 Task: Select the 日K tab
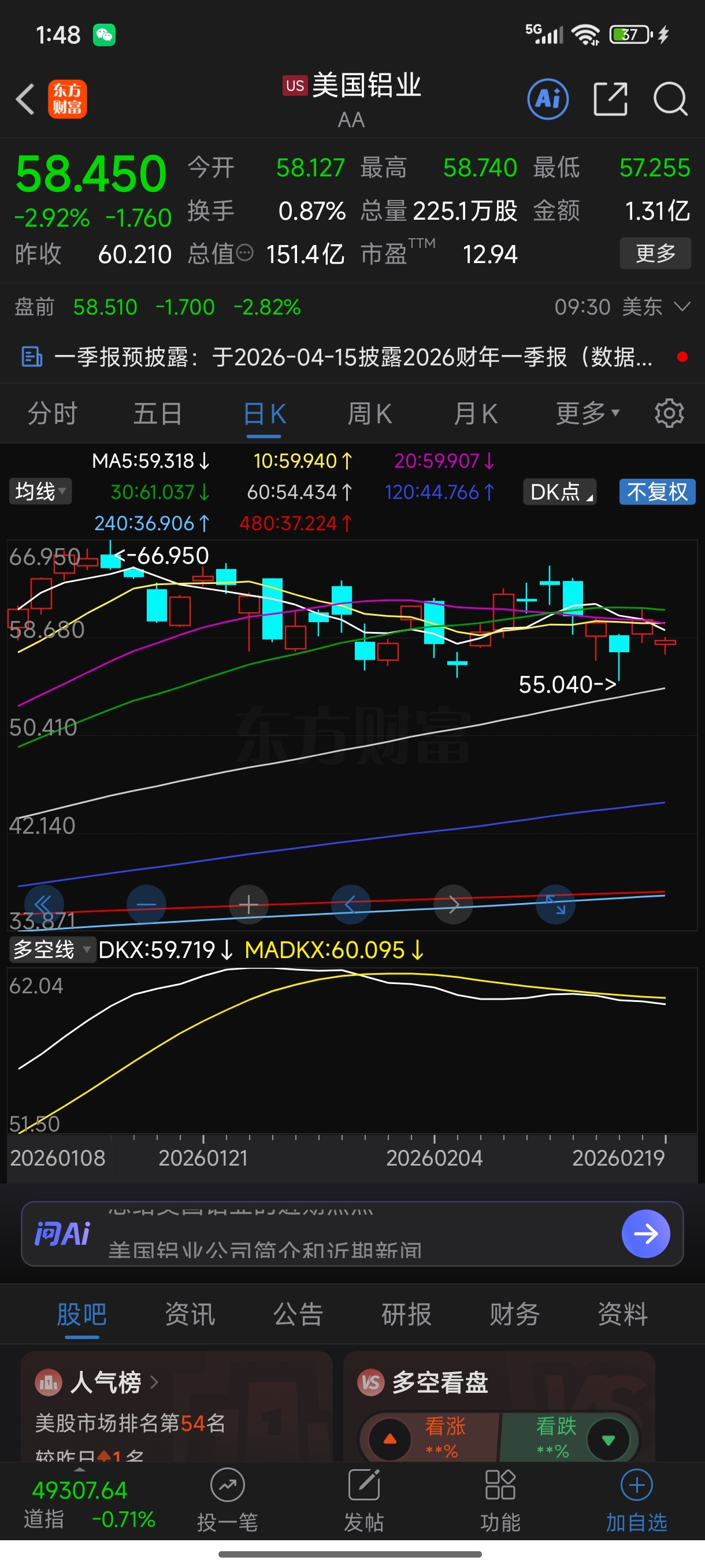click(264, 414)
